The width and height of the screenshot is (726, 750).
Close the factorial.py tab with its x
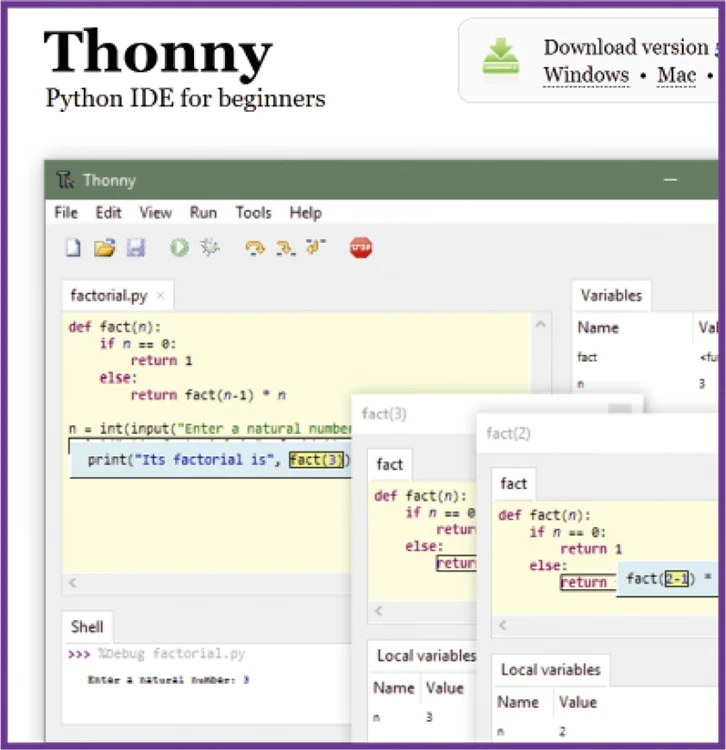160,296
